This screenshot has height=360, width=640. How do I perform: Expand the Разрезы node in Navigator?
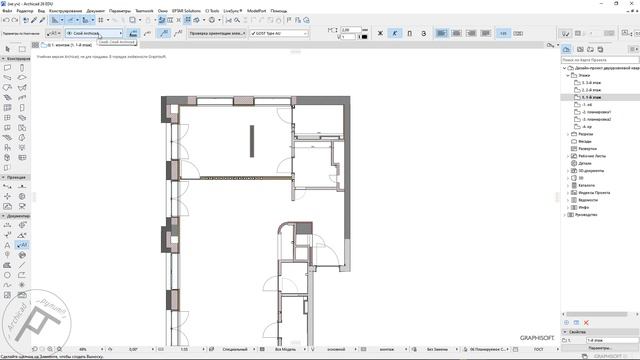click(x=567, y=134)
